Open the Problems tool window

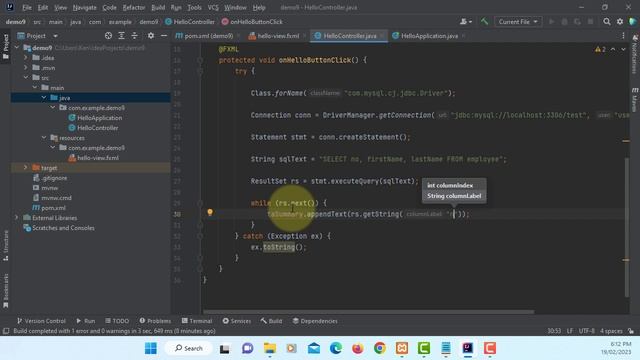[x=155, y=321]
